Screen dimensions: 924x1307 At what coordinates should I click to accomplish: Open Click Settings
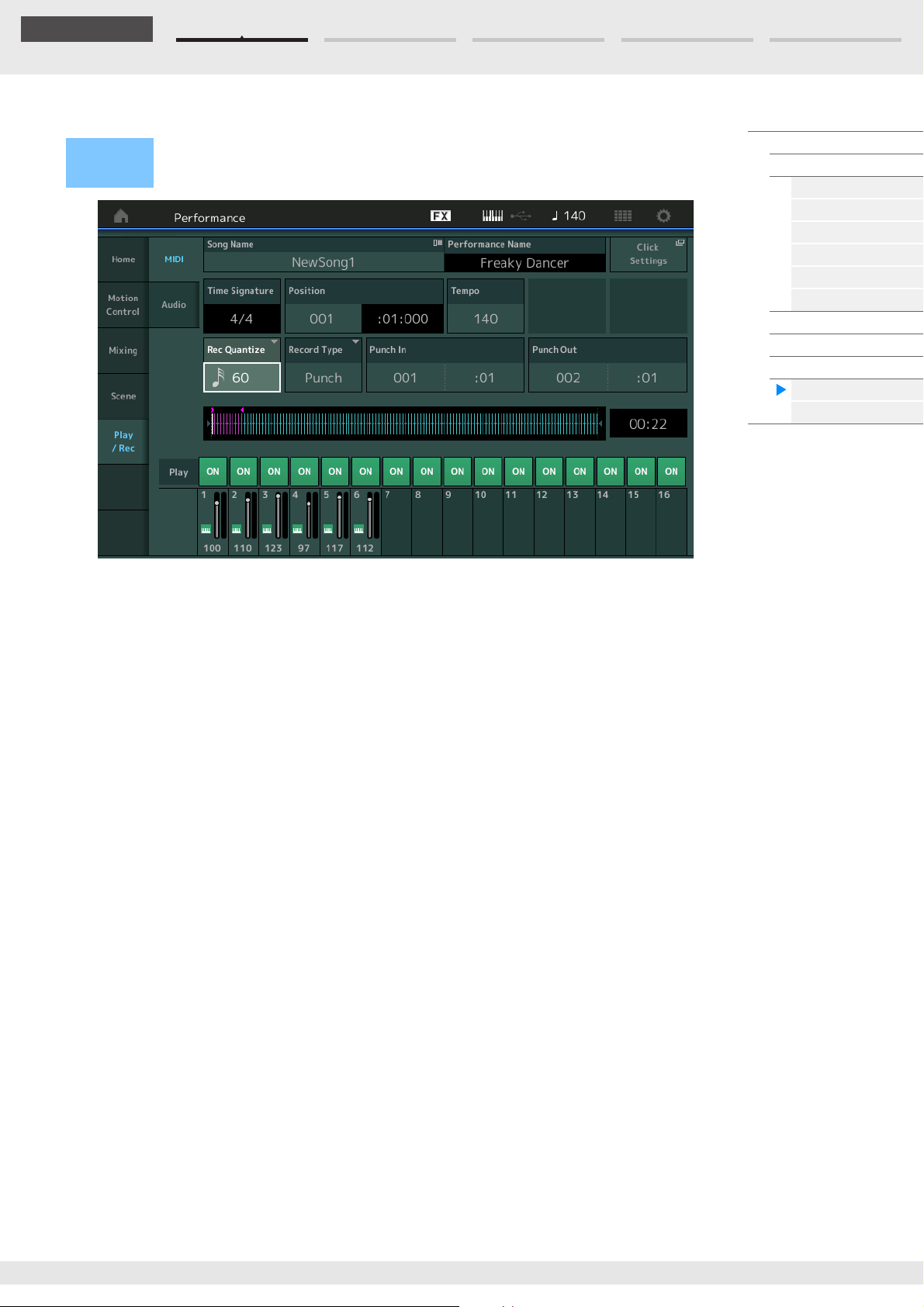click(649, 254)
